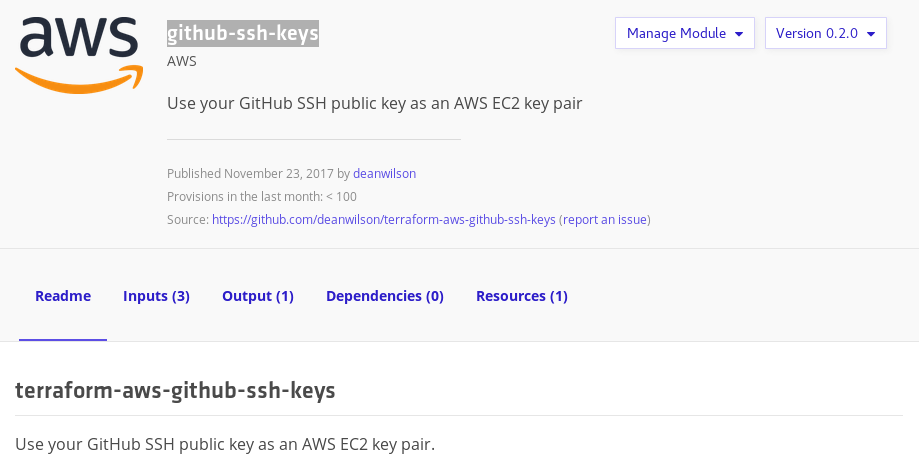919x463 pixels.
Task: Click the highlighted github-ssh-keys module title
Action: pyautogui.click(x=243, y=33)
